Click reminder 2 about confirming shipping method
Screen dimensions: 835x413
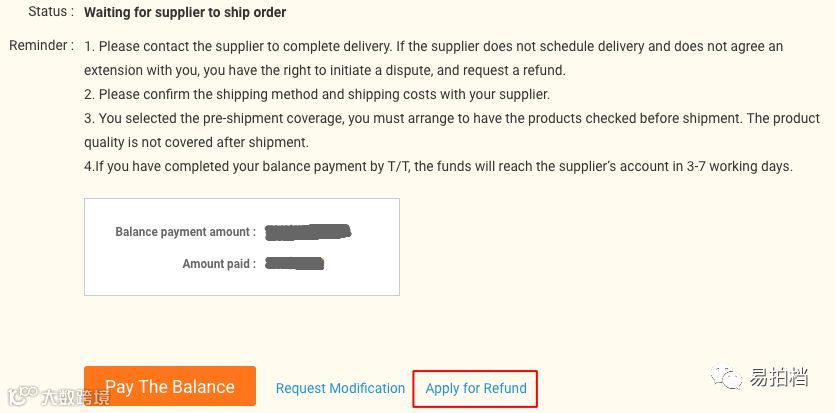pos(317,94)
